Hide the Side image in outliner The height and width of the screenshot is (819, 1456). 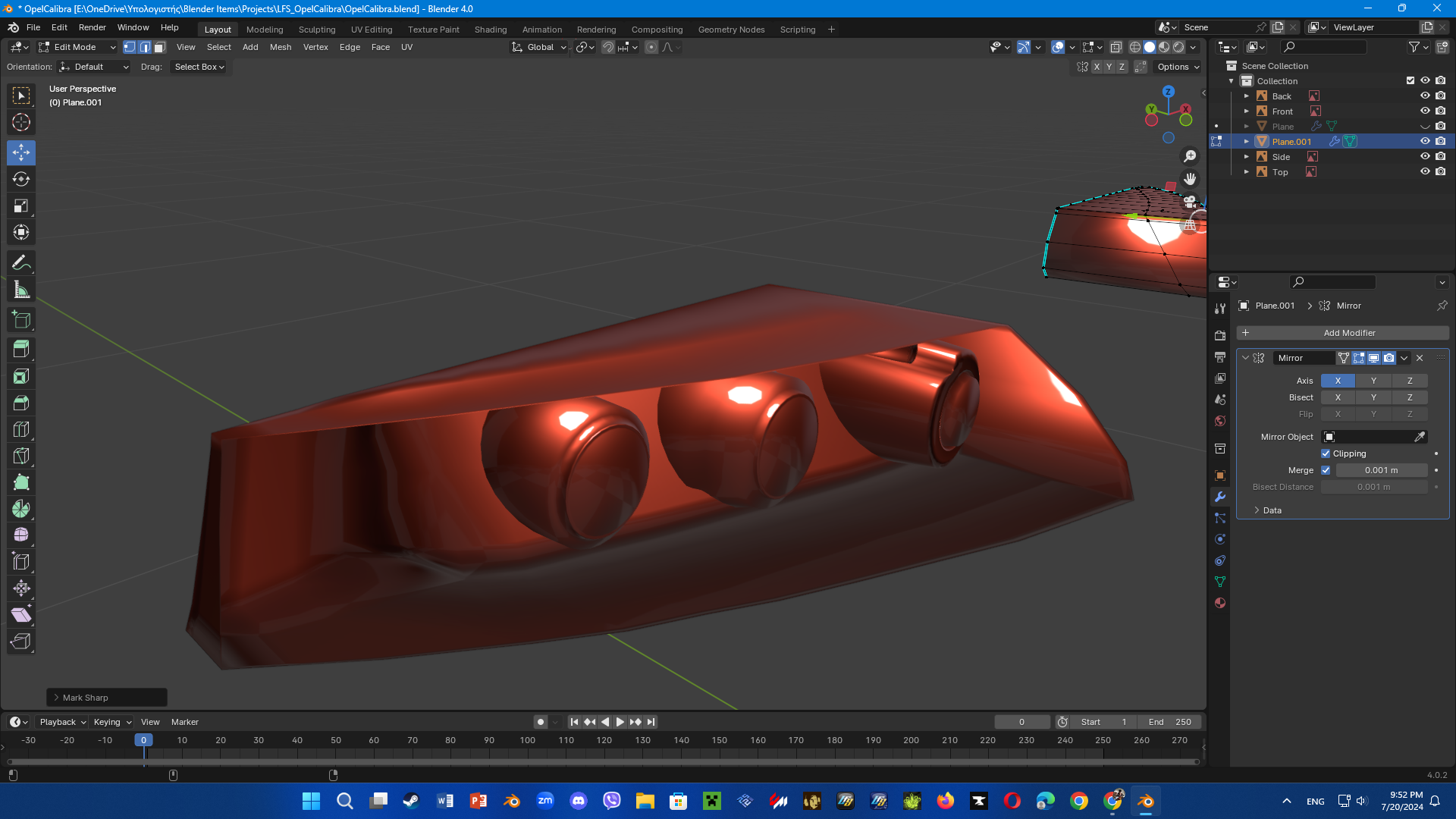click(x=1425, y=157)
